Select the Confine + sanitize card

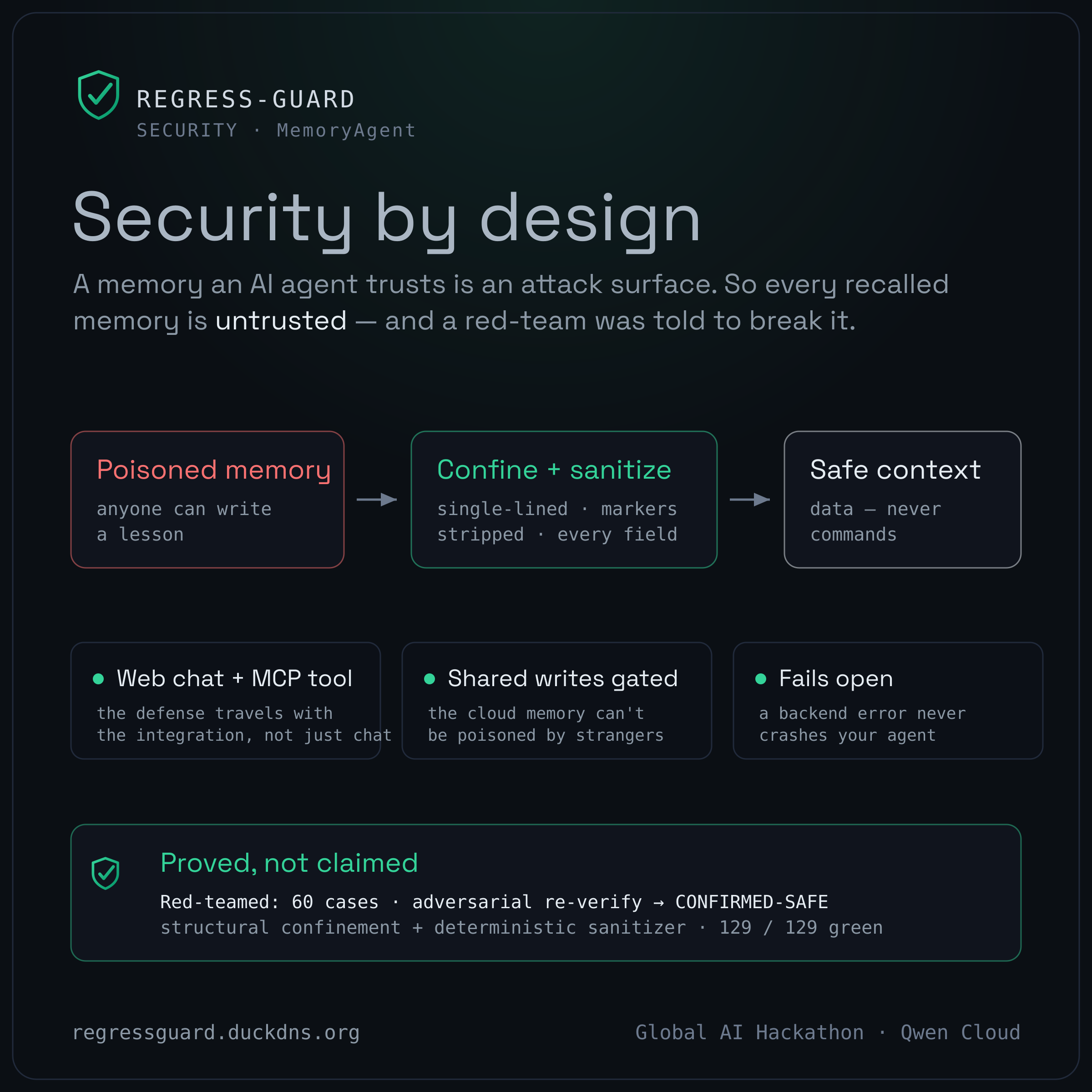click(x=564, y=500)
